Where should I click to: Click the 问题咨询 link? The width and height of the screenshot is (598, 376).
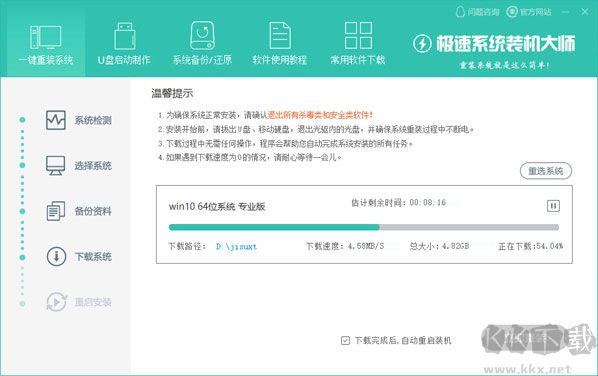point(483,12)
